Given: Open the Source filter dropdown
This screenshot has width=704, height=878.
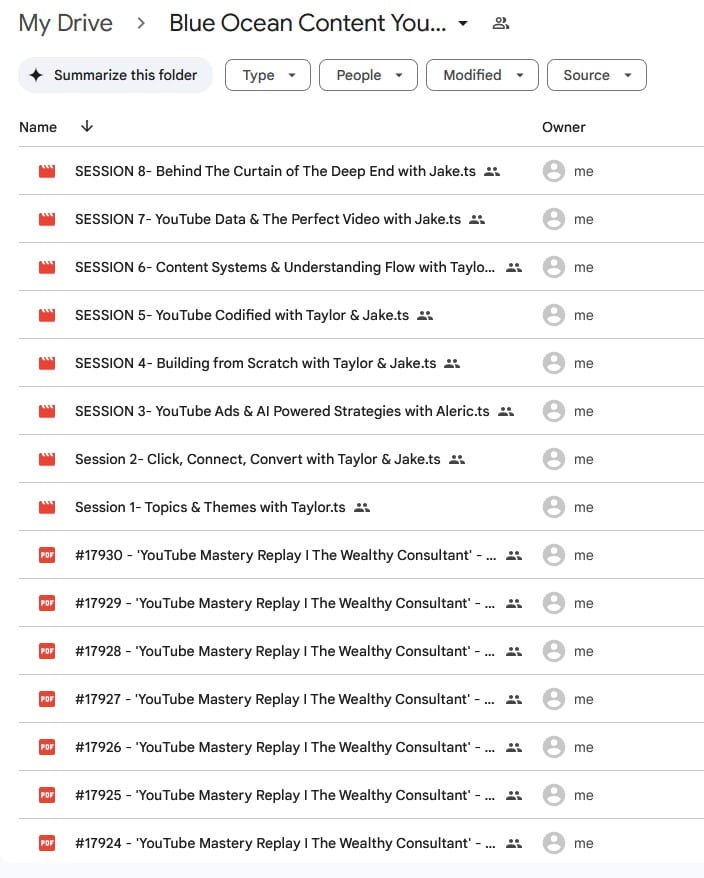Looking at the screenshot, I should (x=596, y=75).
